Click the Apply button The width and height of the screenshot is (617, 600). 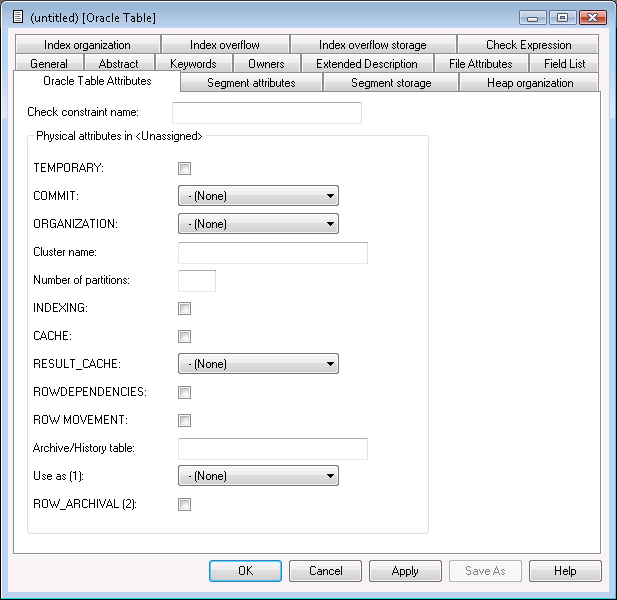tap(405, 571)
